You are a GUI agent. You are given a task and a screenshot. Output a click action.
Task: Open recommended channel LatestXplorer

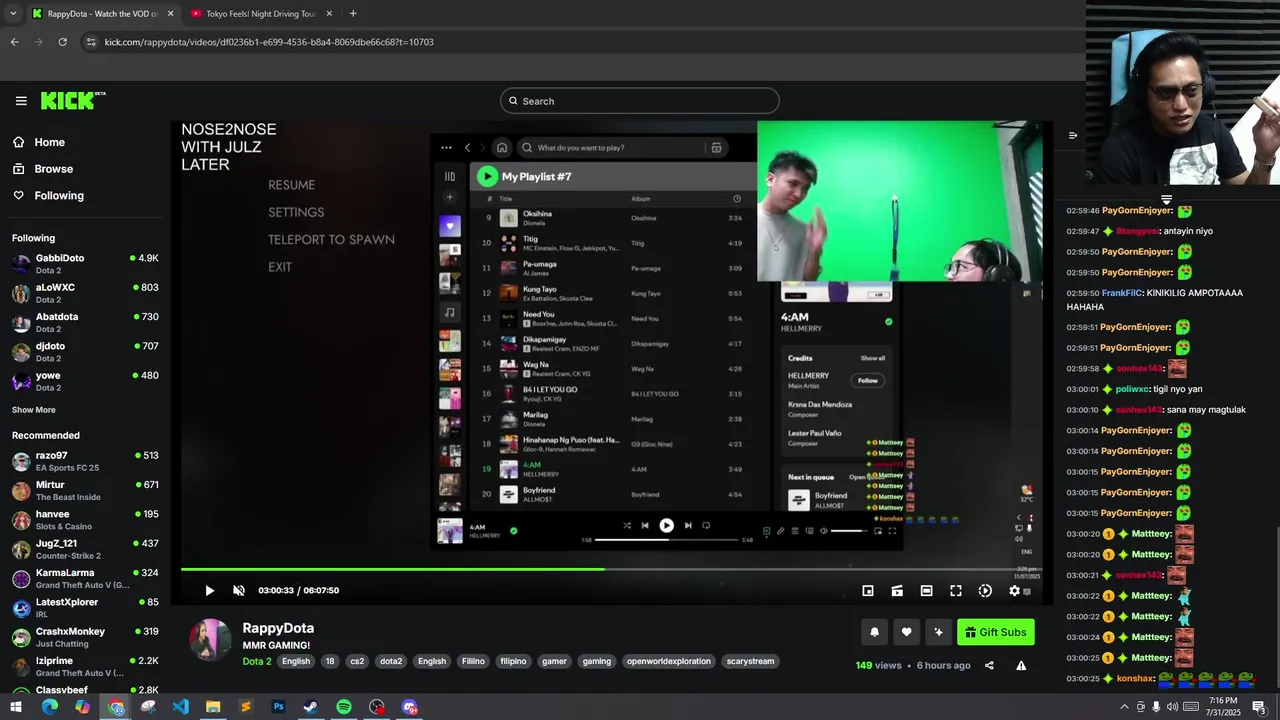tap(85, 608)
